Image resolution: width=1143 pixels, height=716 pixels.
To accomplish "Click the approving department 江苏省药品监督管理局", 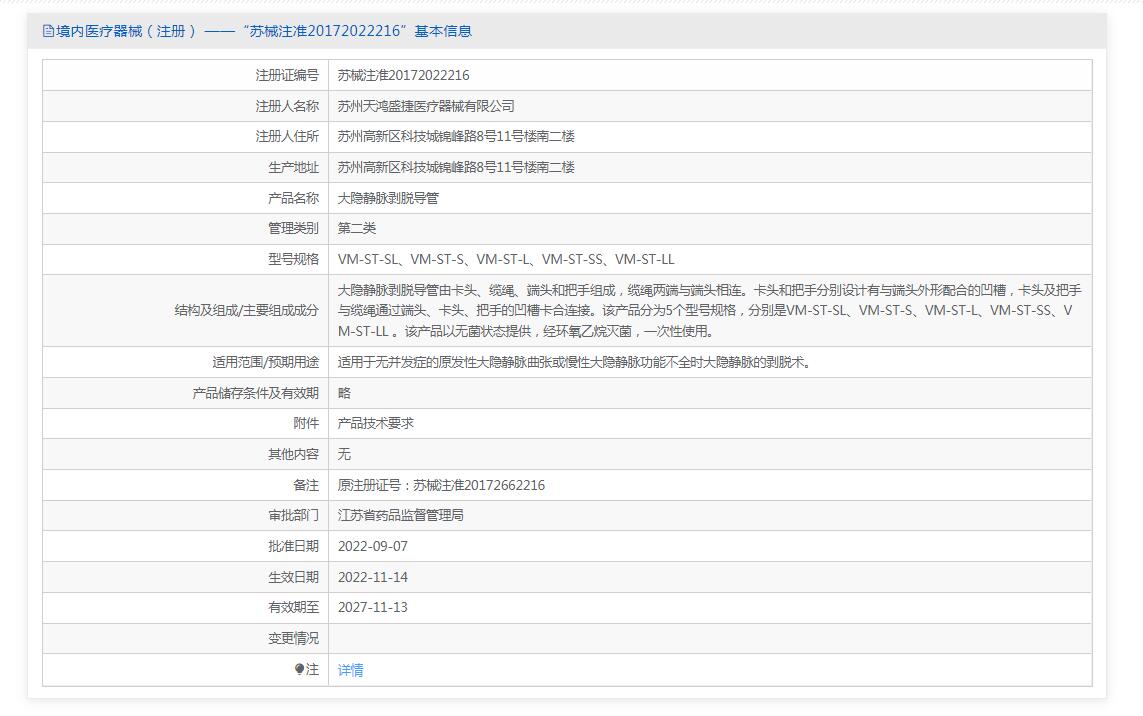I will (x=401, y=515).
